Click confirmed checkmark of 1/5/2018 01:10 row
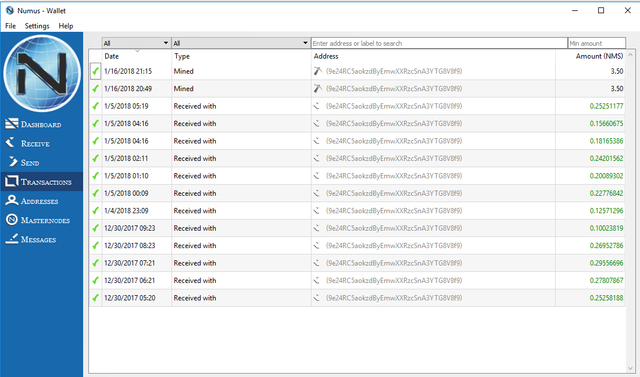This screenshot has height=377, width=640. [x=96, y=176]
